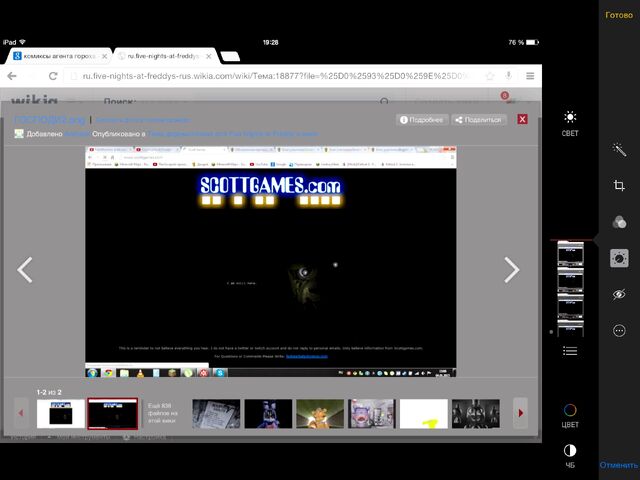The height and width of the screenshot is (480, 640).
Task: Bookmark page with the star icon
Action: [x=490, y=76]
